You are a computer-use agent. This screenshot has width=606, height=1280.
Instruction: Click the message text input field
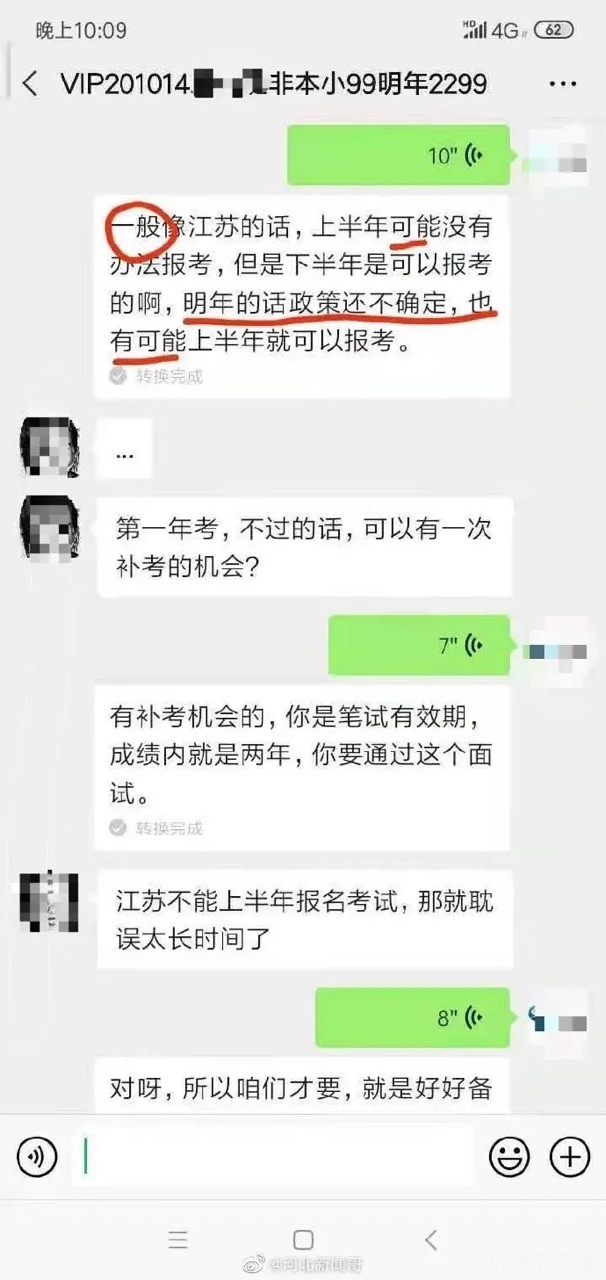tap(274, 1157)
